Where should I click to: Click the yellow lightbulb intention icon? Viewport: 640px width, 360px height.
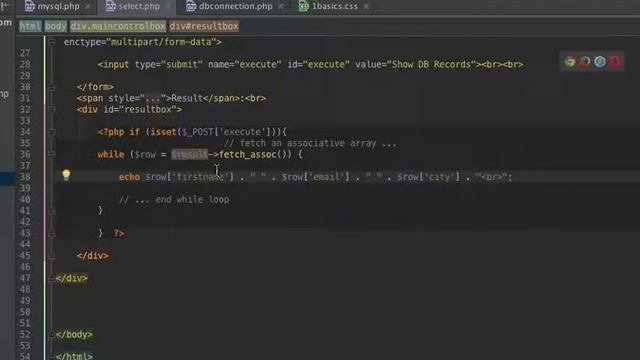66,175
